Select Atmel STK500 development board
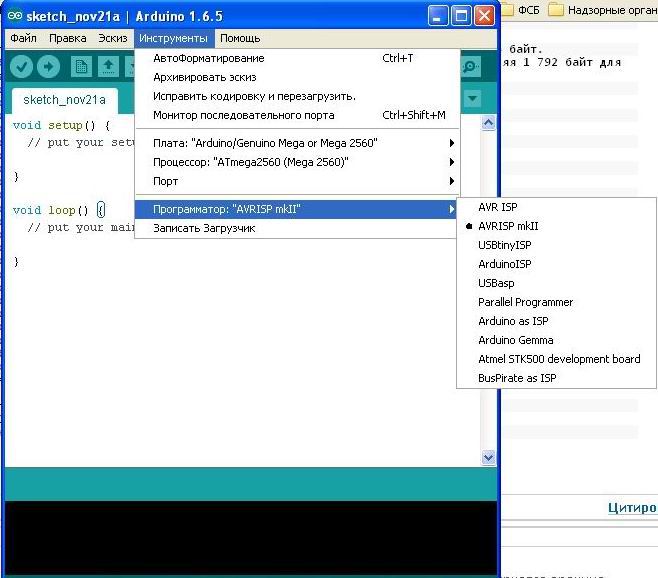658x578 pixels. (x=556, y=359)
